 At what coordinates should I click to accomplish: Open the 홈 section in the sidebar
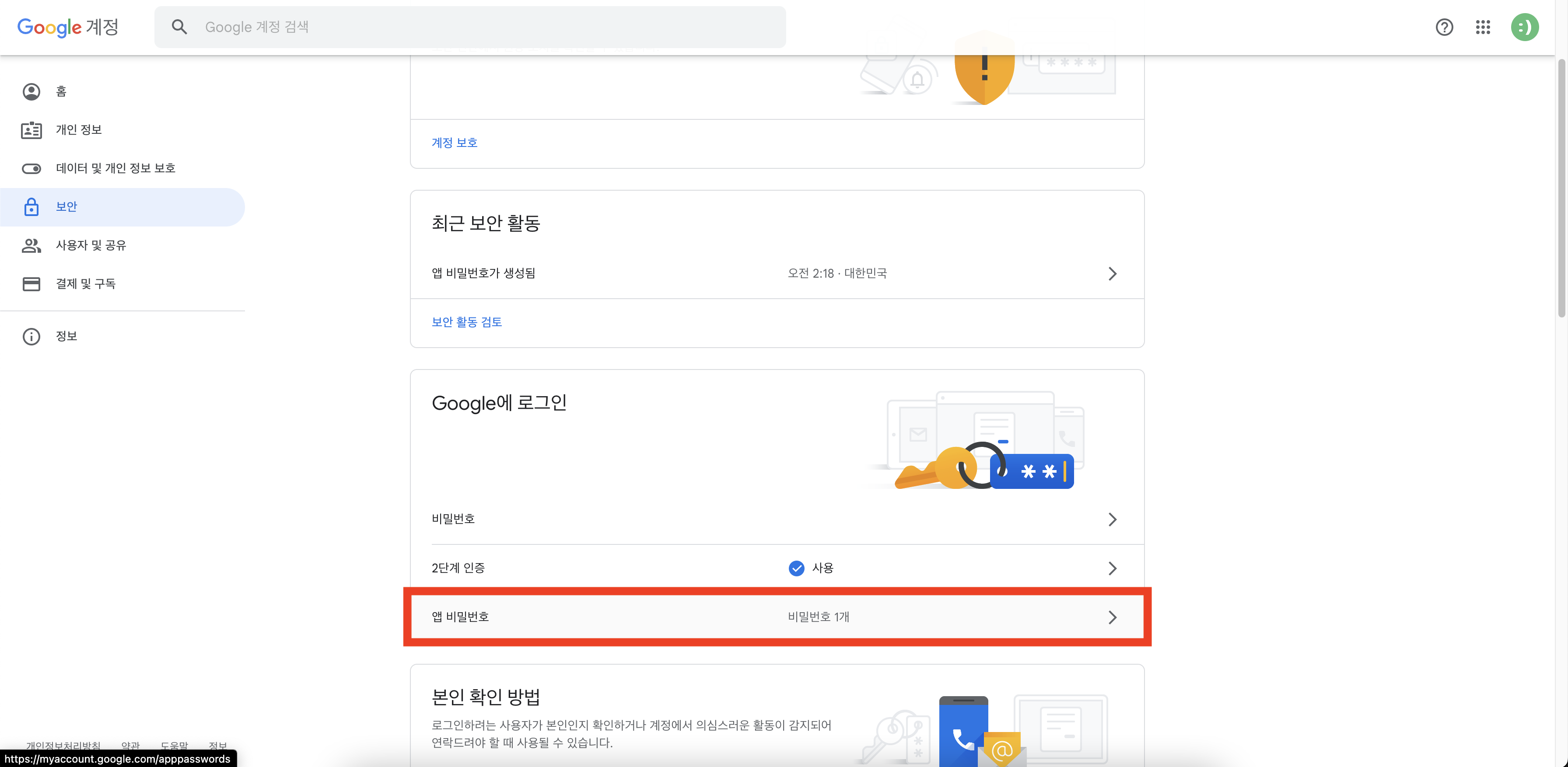click(61, 92)
